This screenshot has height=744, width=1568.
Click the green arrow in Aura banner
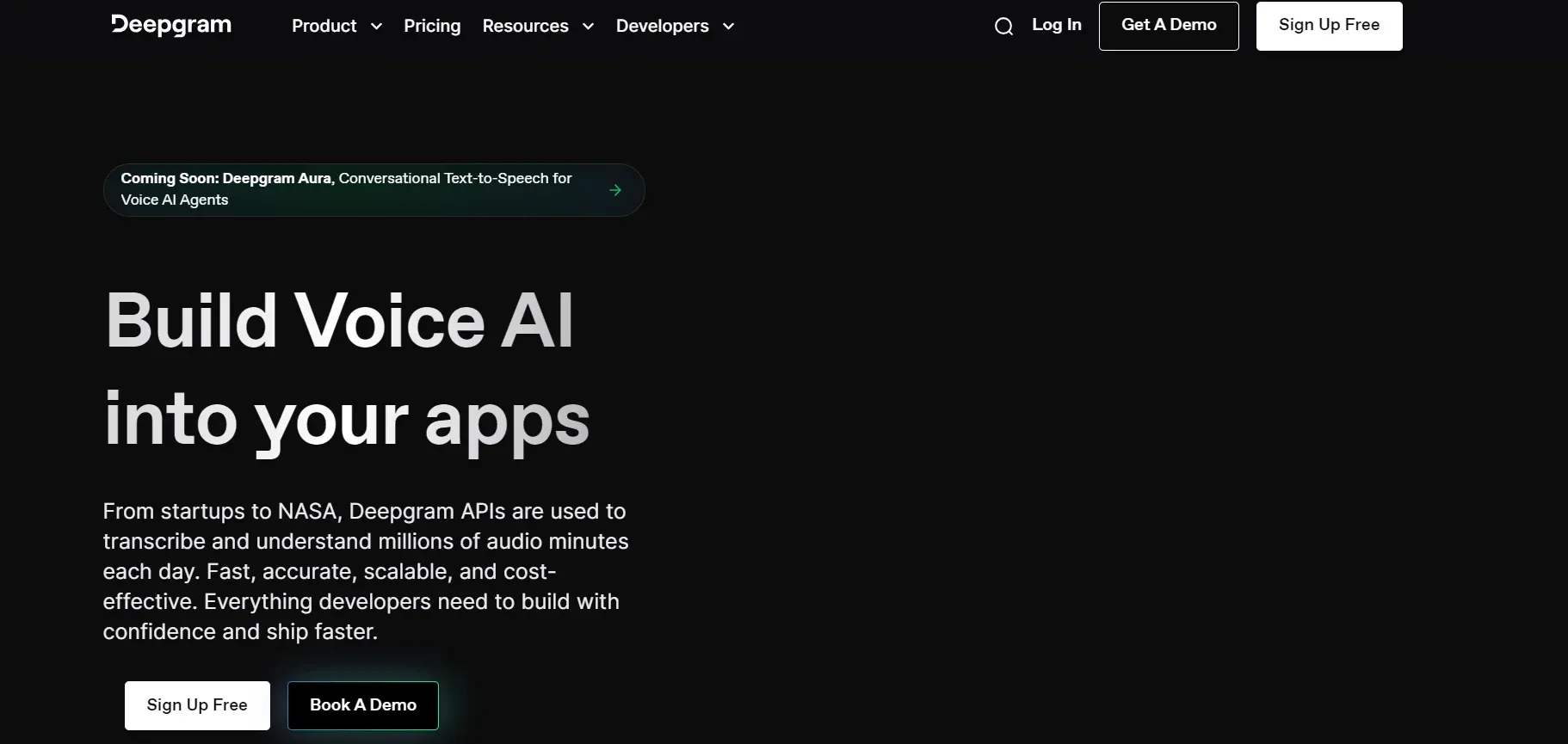(x=615, y=190)
